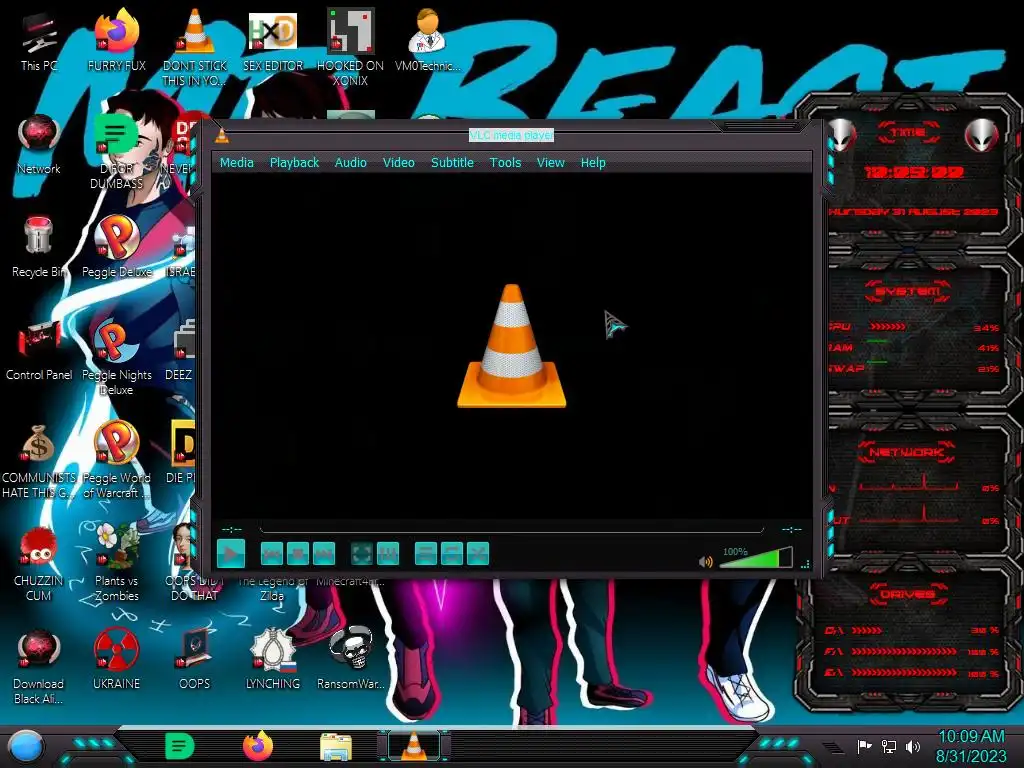Open the Video menu

point(398,163)
